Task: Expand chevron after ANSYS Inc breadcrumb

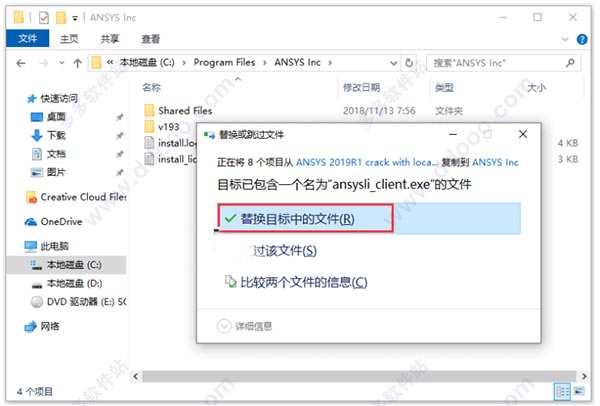Action: [330, 63]
